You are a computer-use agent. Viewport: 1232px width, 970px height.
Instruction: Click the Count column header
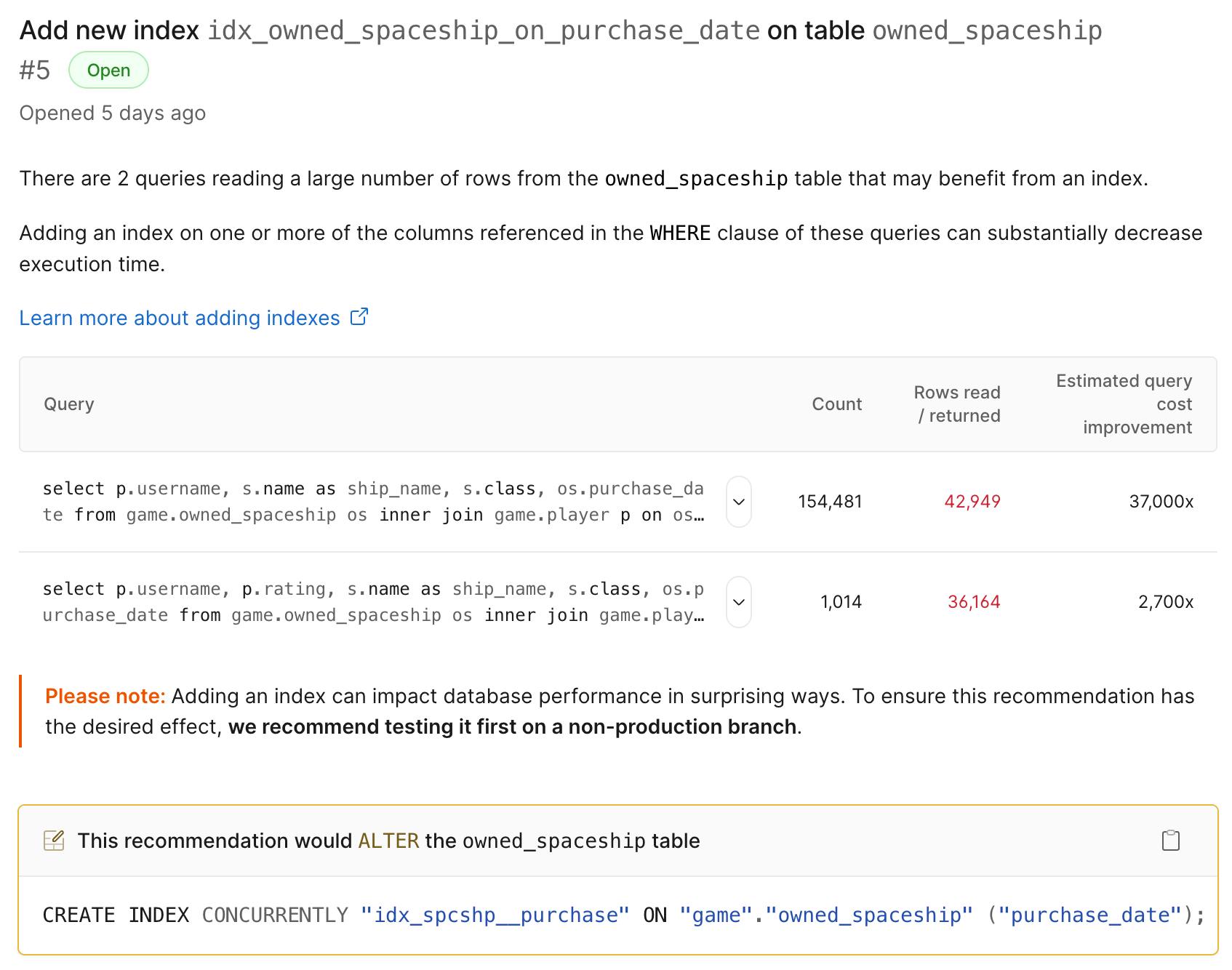click(x=836, y=404)
